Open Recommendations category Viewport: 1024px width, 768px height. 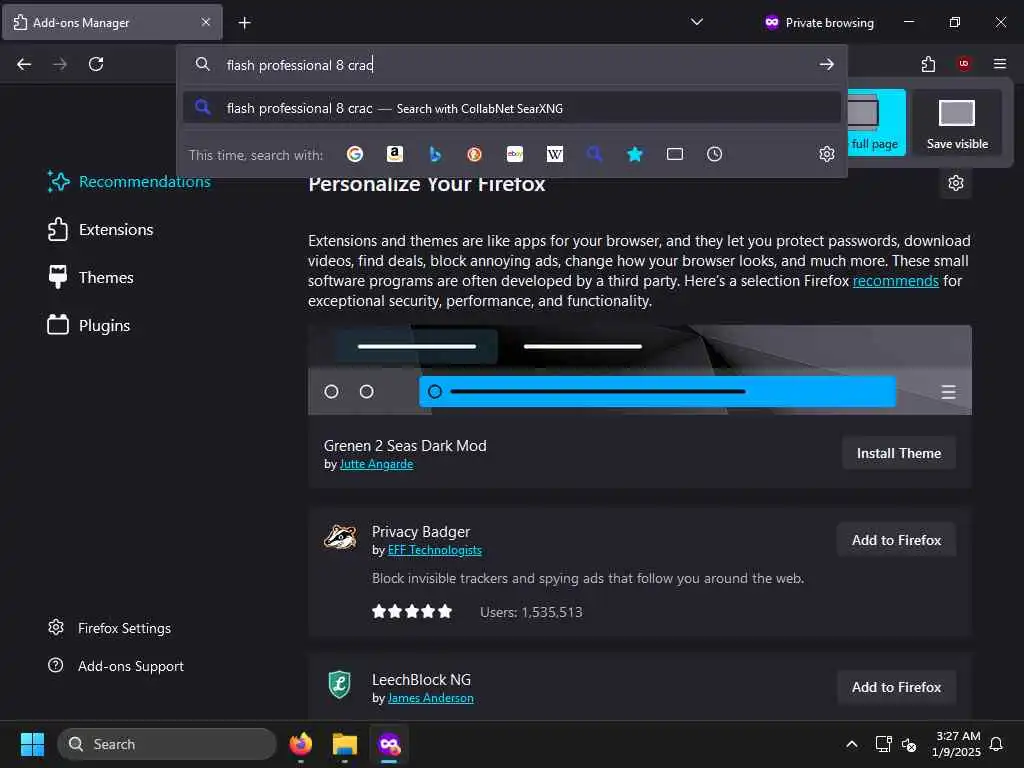tap(129, 182)
